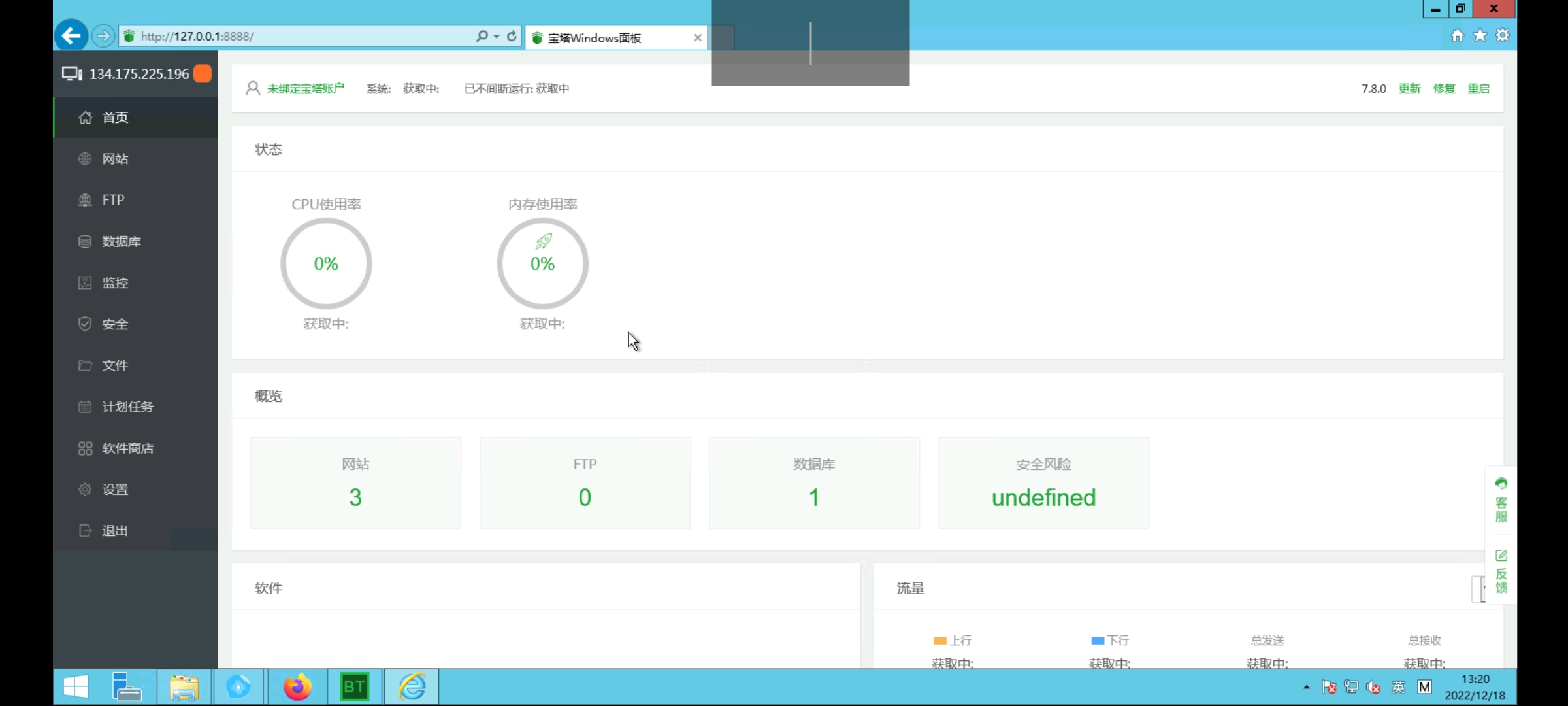
Task: Open the FTP overview card showing 0
Action: pos(585,483)
